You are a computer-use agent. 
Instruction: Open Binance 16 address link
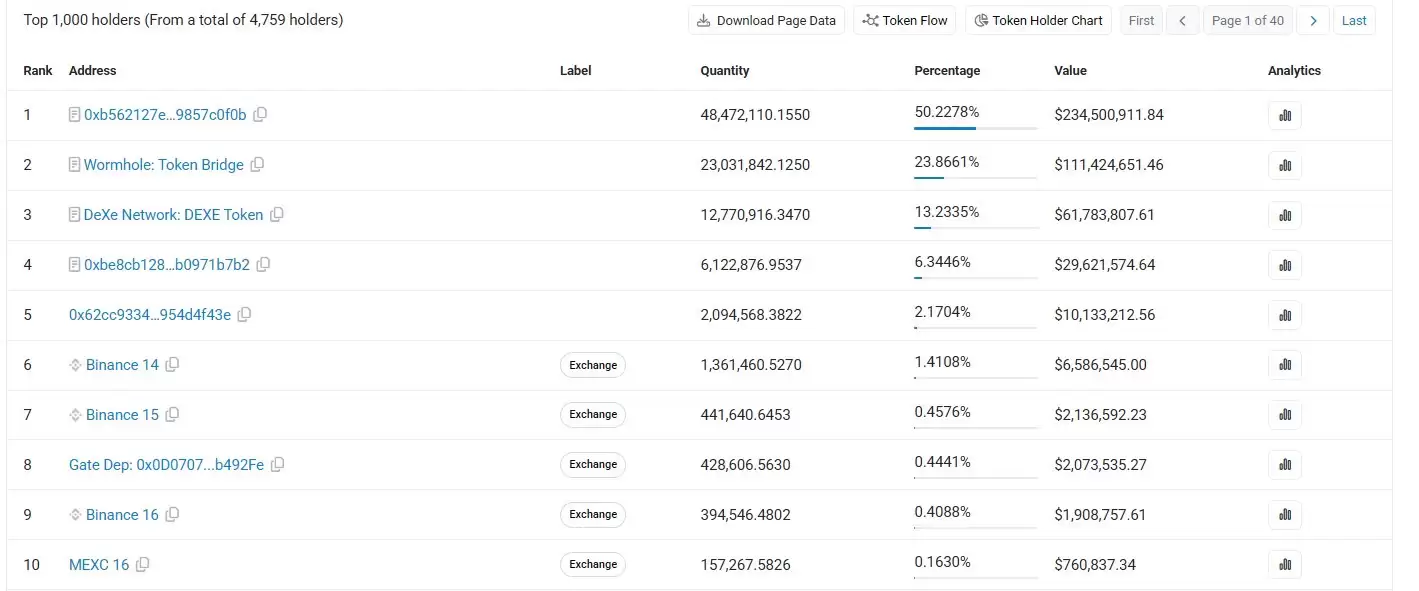pos(122,515)
